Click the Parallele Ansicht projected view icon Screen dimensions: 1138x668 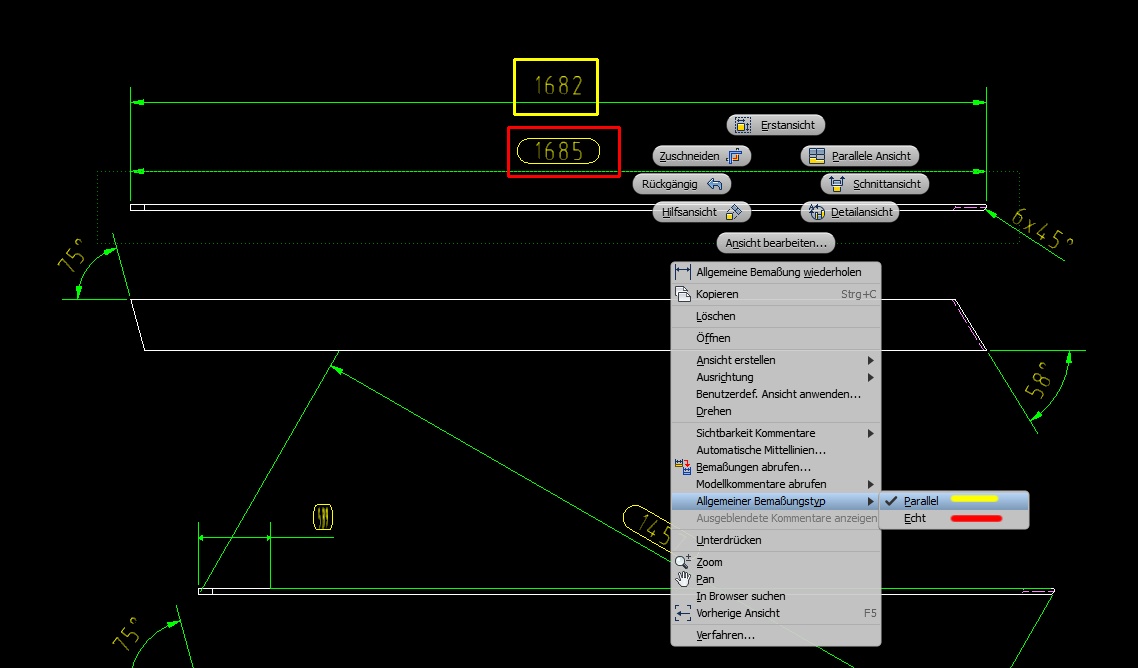[x=817, y=156]
